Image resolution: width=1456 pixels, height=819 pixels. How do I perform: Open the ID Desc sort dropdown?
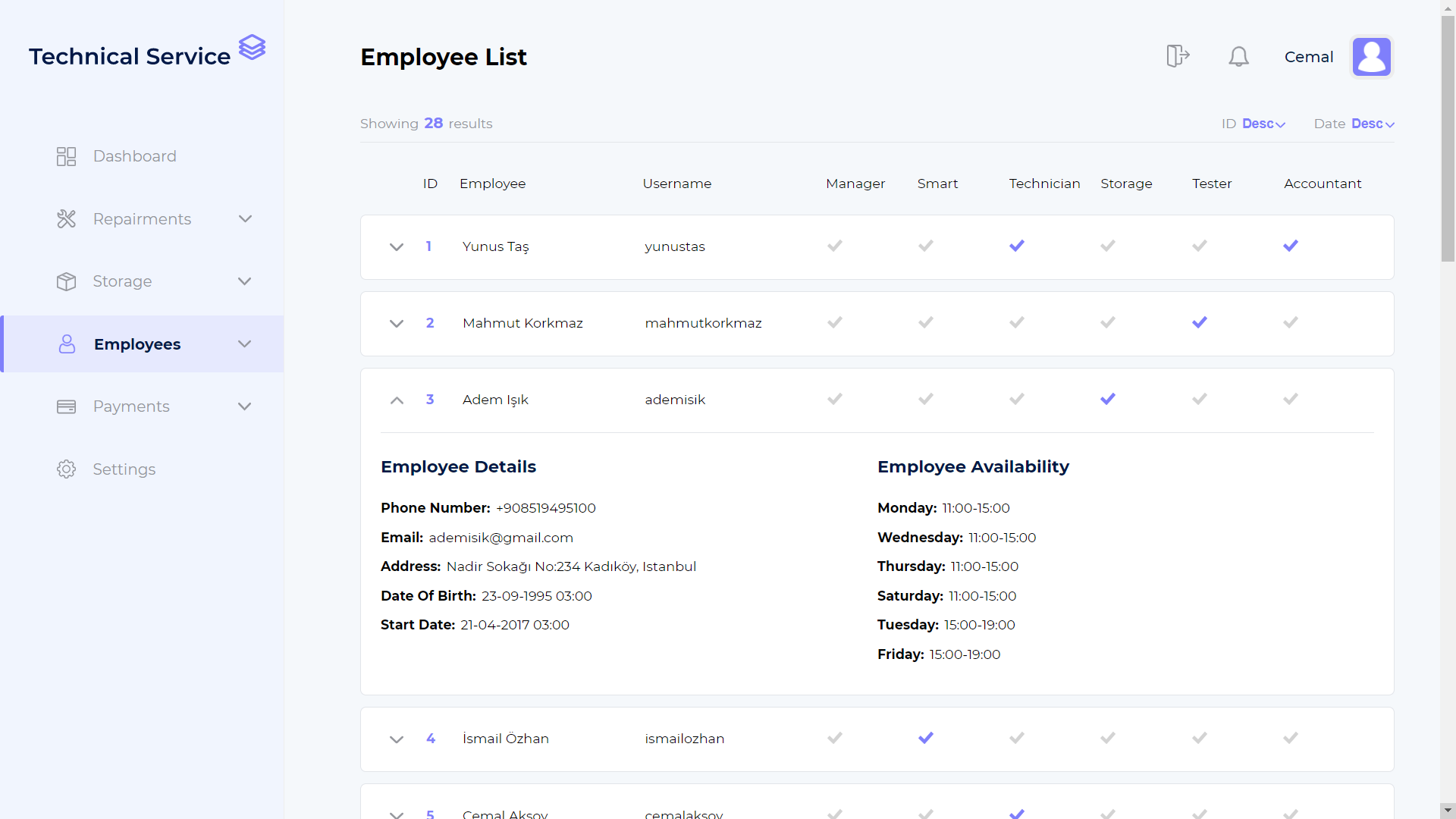[1263, 124]
